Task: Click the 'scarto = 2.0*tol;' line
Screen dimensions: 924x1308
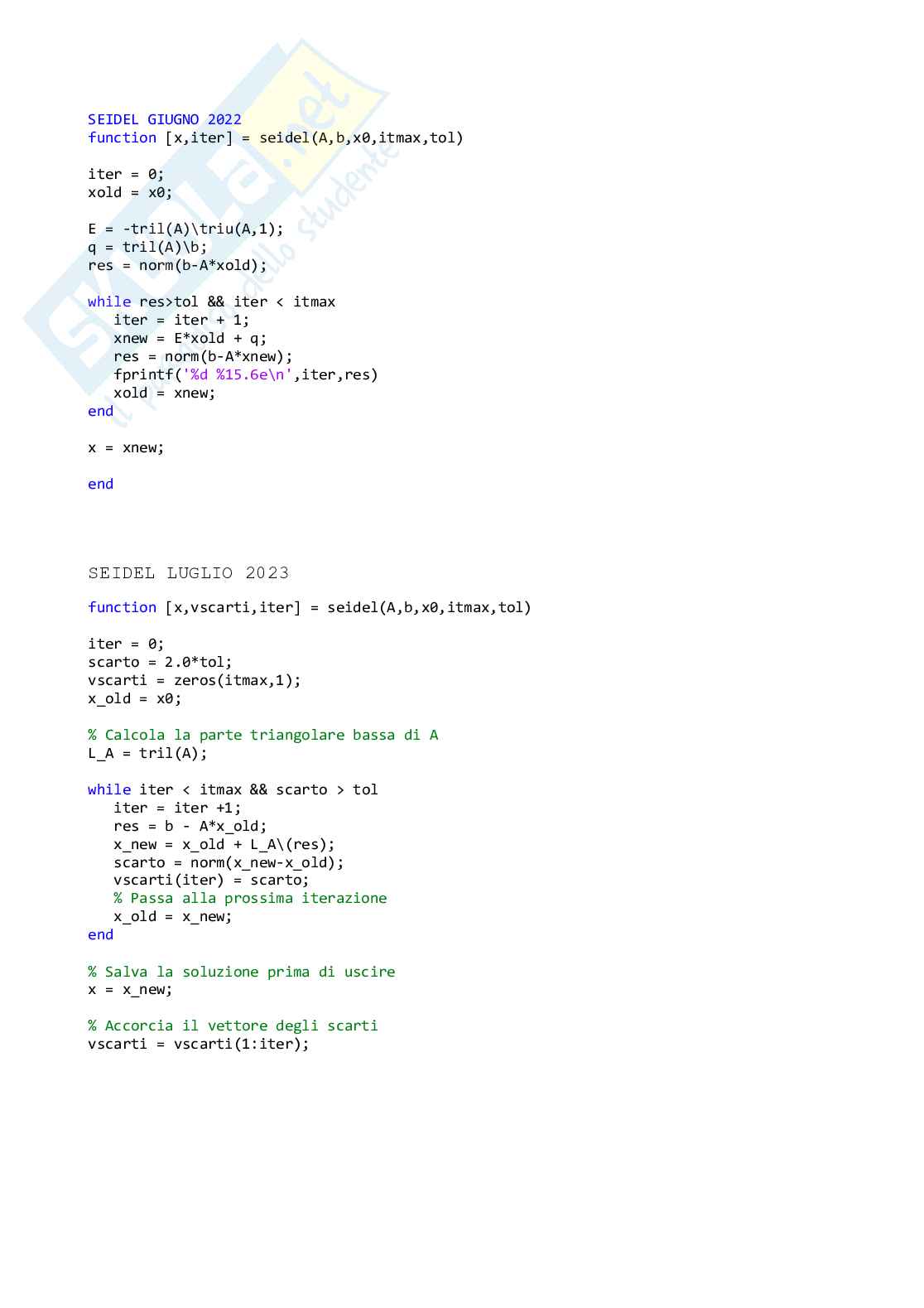Action: 160,662
